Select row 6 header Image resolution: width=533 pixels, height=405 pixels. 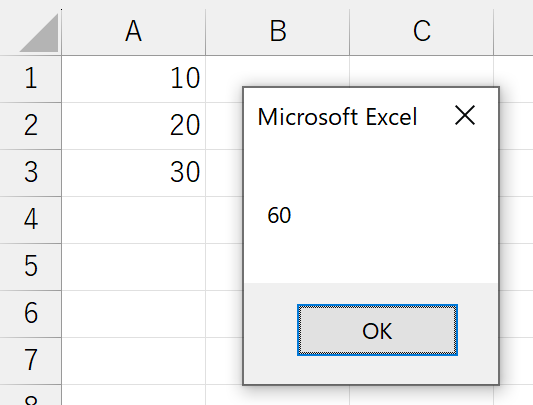coord(31,314)
